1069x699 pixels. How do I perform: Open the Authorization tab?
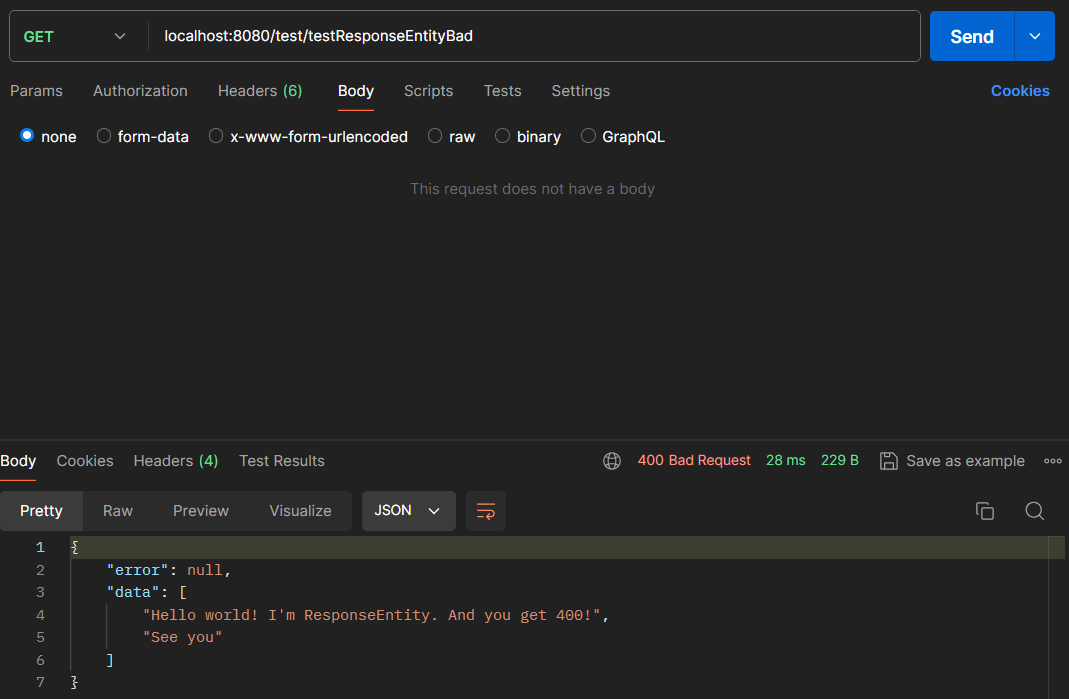[140, 91]
